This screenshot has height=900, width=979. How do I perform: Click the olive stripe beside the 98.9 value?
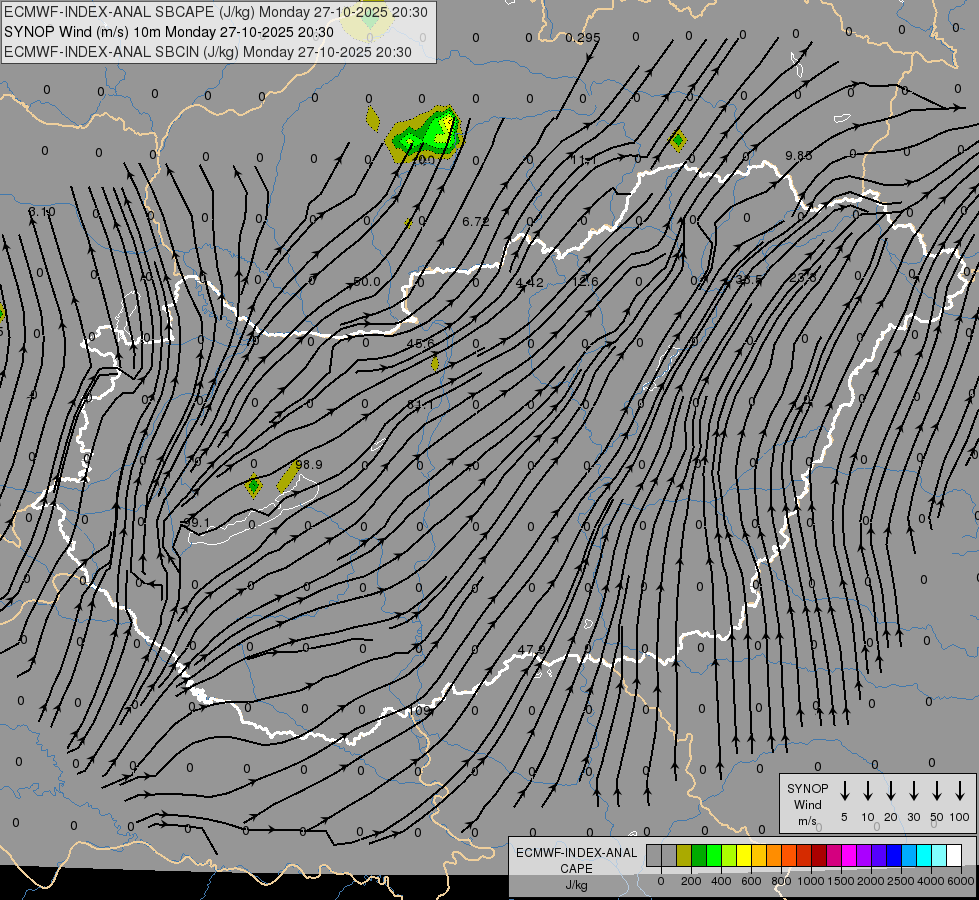[x=288, y=476]
